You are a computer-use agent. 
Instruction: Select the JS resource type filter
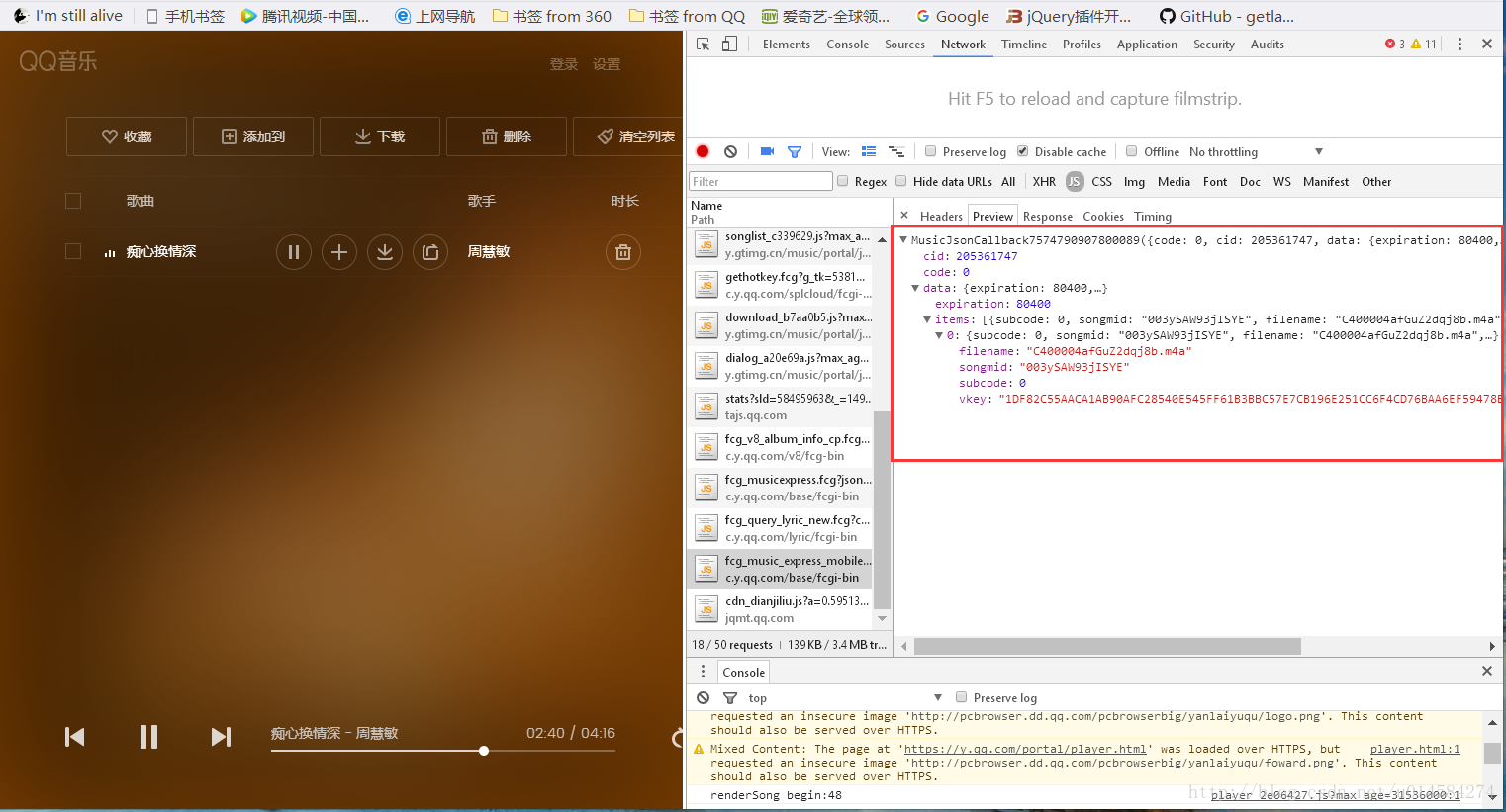pos(1074,181)
